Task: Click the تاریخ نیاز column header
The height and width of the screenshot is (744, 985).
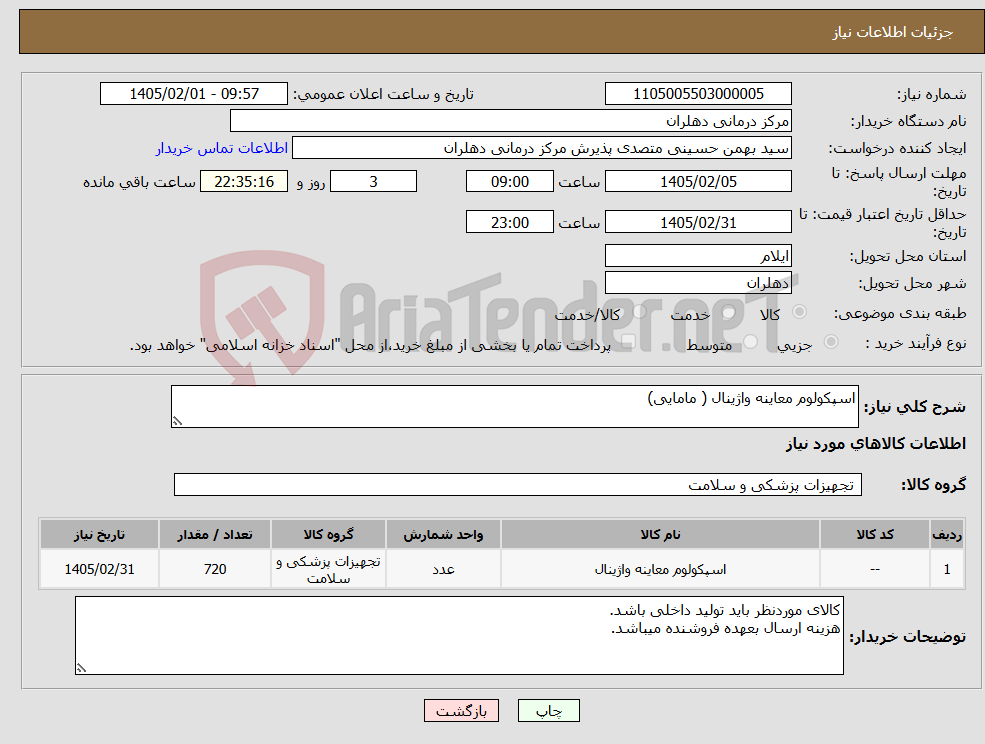Action: [x=99, y=535]
